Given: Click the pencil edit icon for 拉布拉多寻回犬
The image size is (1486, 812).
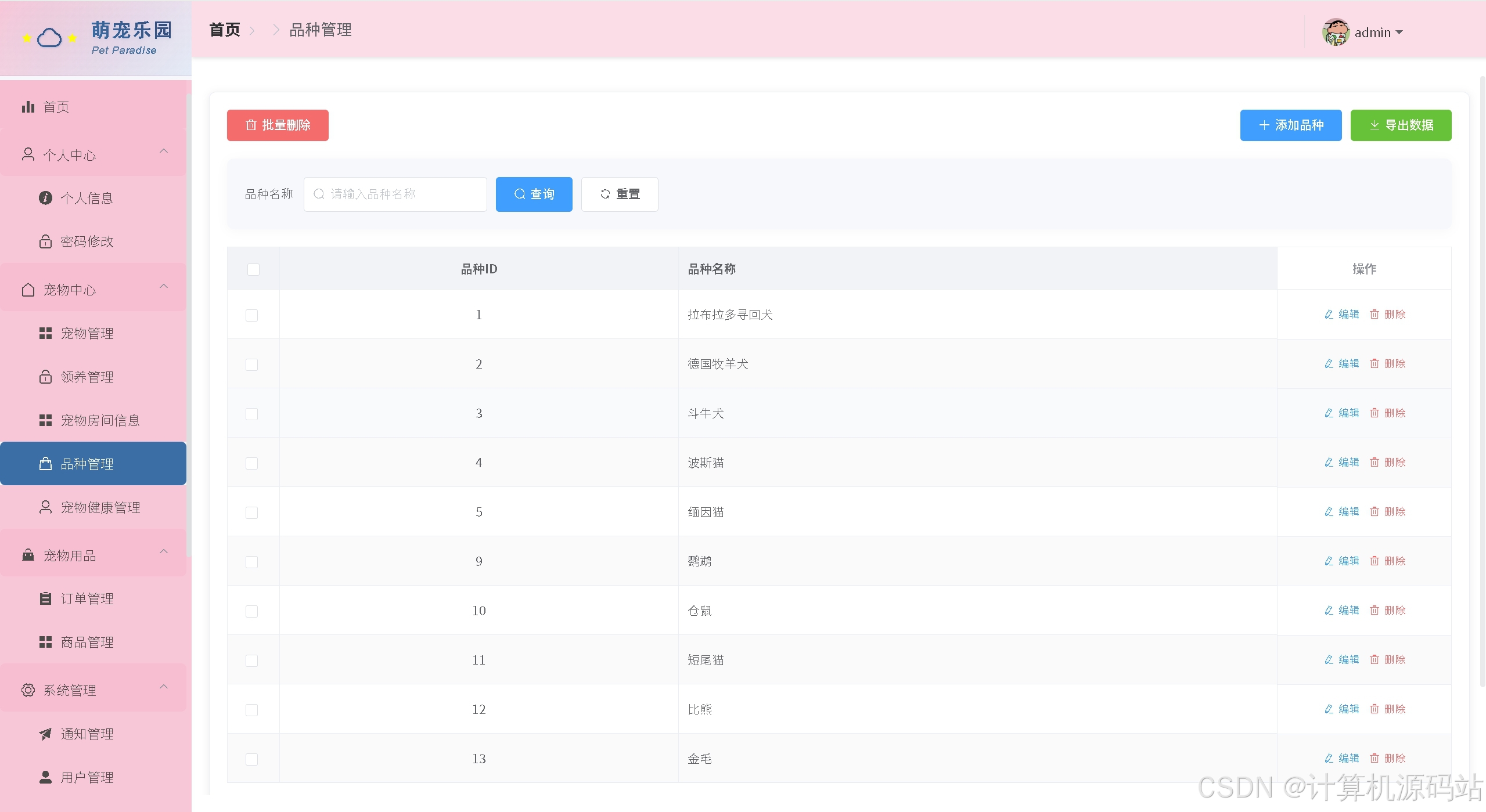Looking at the screenshot, I should pyautogui.click(x=1329, y=314).
